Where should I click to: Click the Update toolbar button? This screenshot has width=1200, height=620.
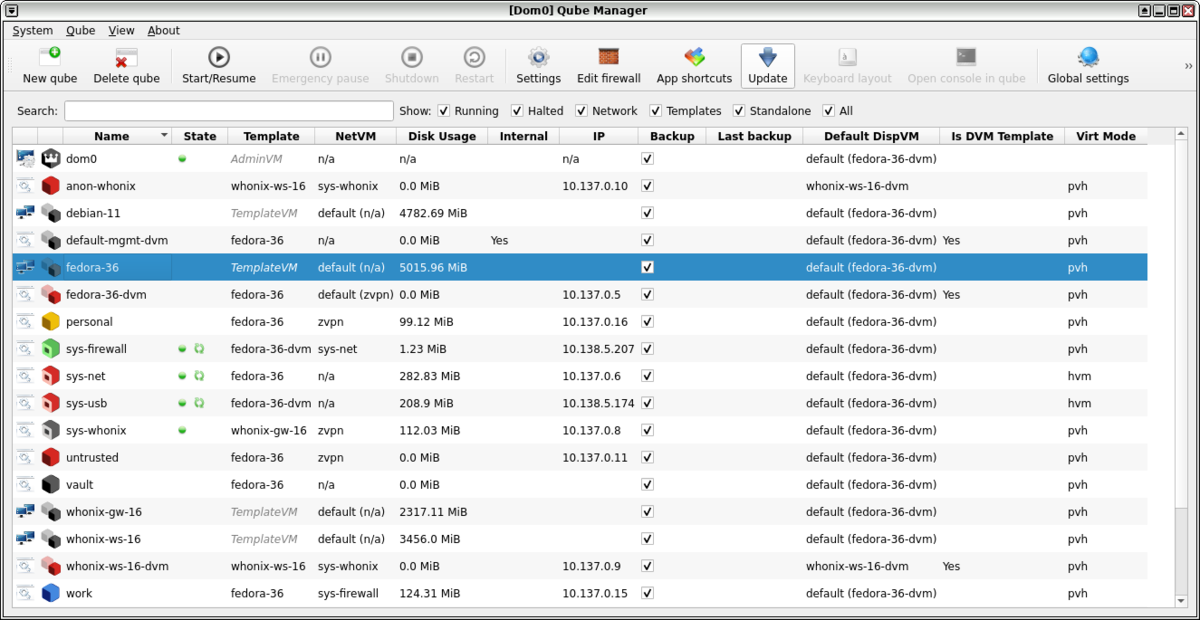point(767,66)
